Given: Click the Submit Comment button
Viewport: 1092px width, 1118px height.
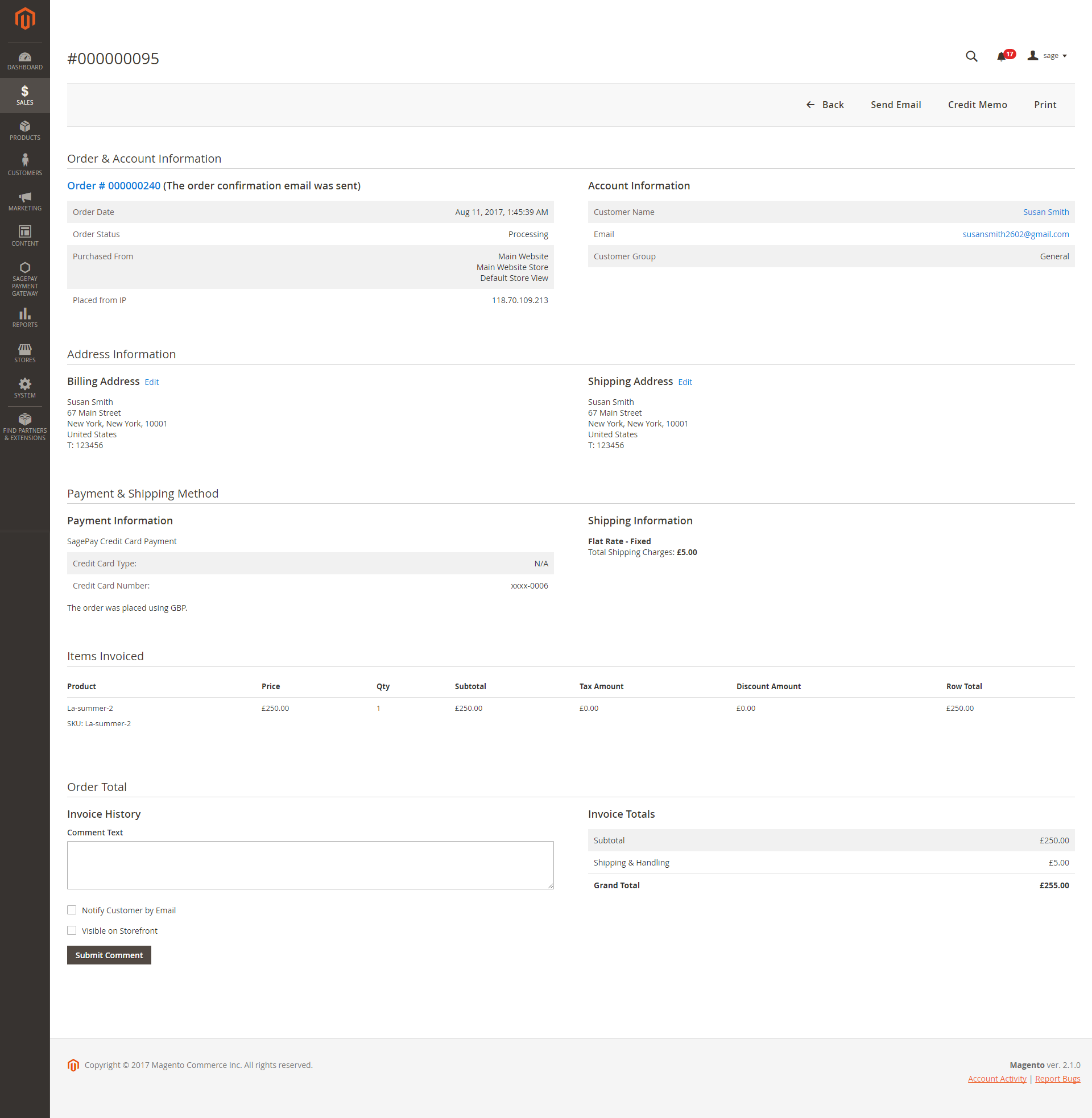Looking at the screenshot, I should [x=109, y=955].
